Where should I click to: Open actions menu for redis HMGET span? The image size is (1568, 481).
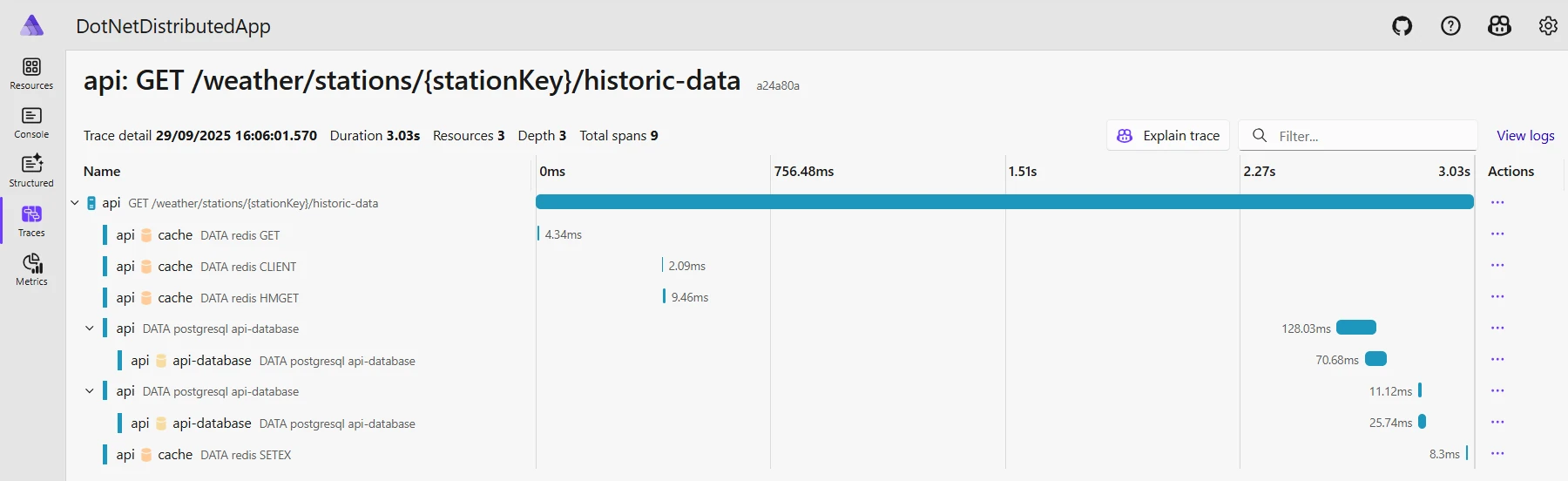(x=1497, y=297)
